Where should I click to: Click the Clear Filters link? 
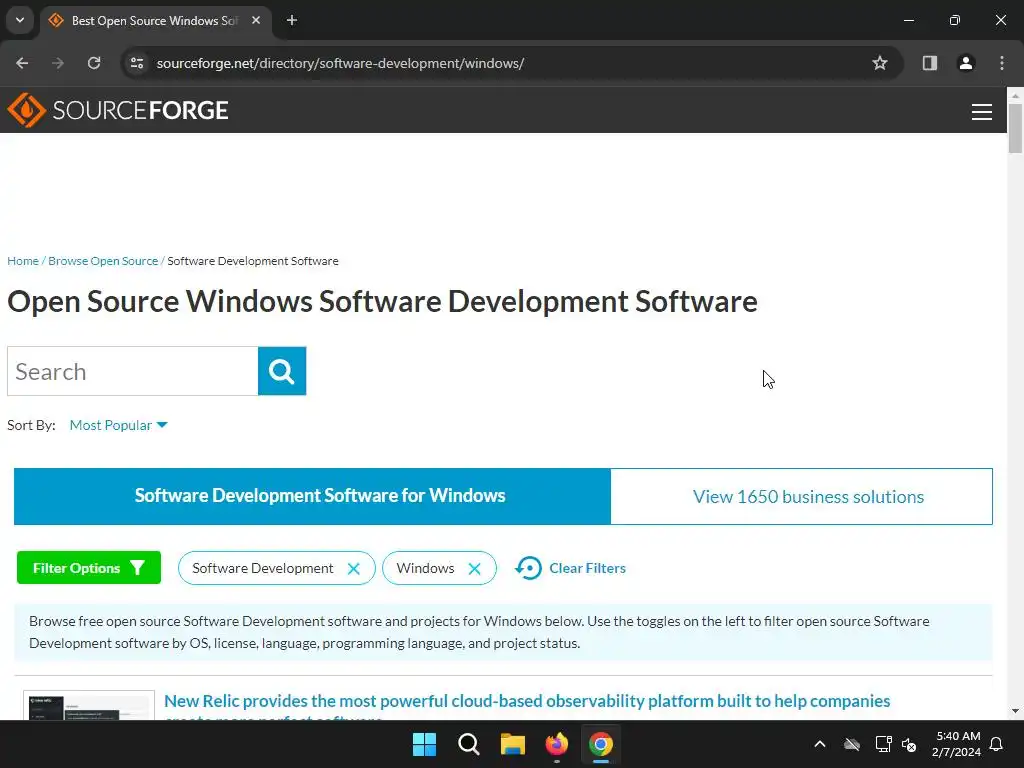[587, 568]
